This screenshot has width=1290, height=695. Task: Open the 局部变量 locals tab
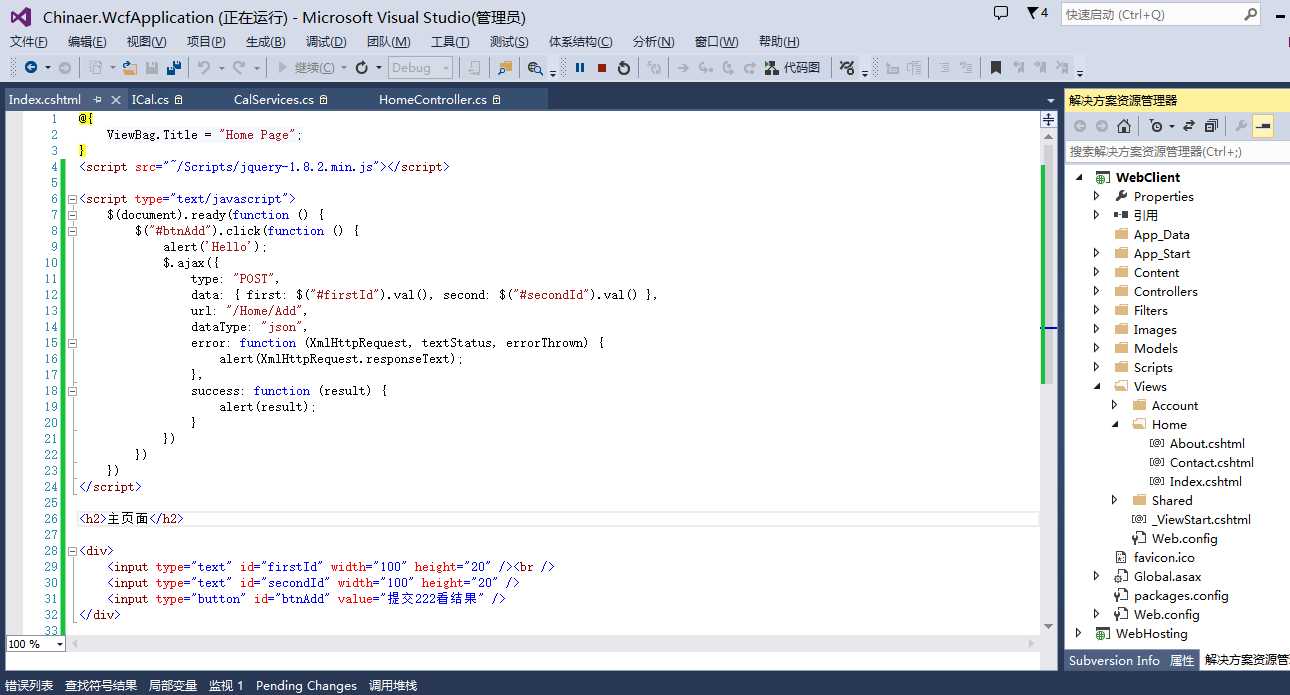point(173,685)
